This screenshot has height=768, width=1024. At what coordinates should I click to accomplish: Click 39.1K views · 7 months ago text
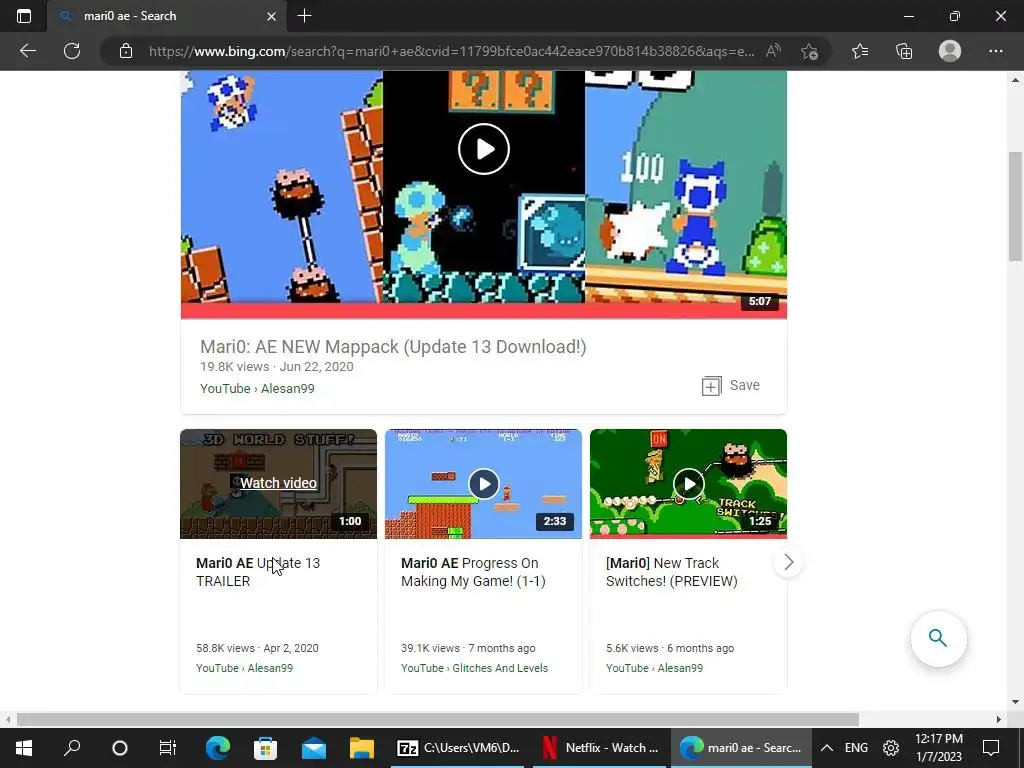[x=468, y=648]
